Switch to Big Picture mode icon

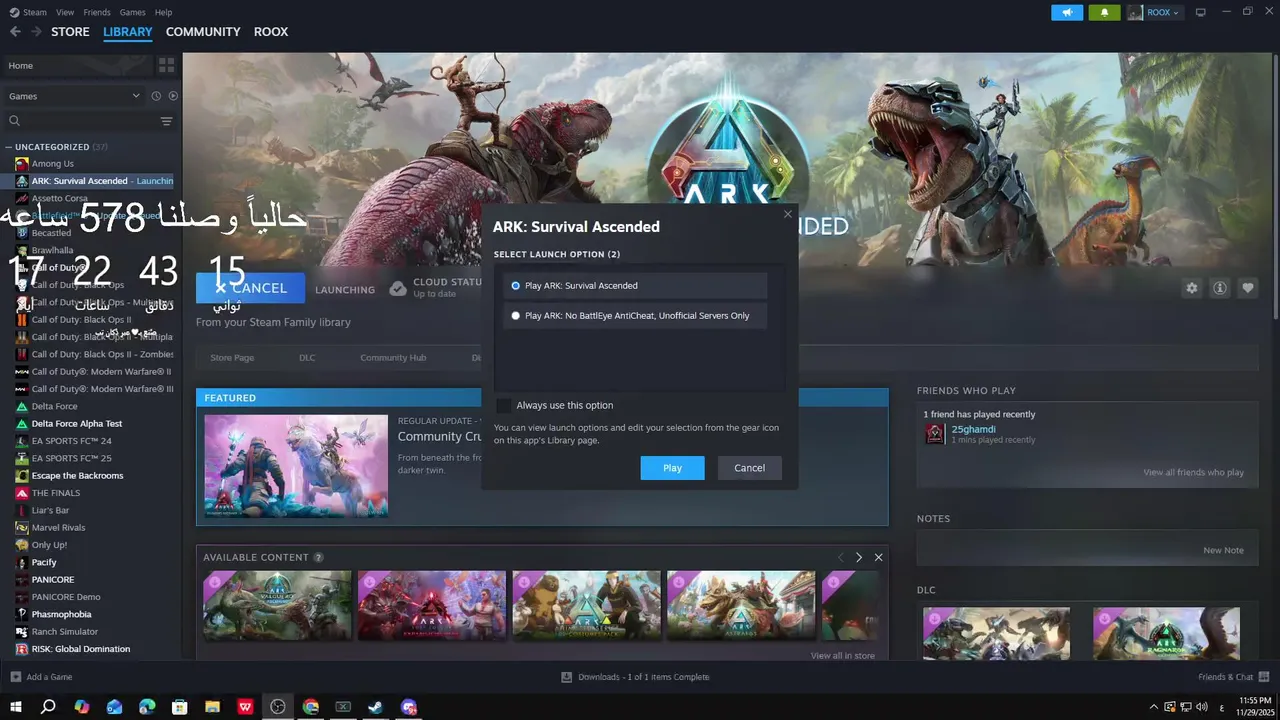pos(1200,12)
